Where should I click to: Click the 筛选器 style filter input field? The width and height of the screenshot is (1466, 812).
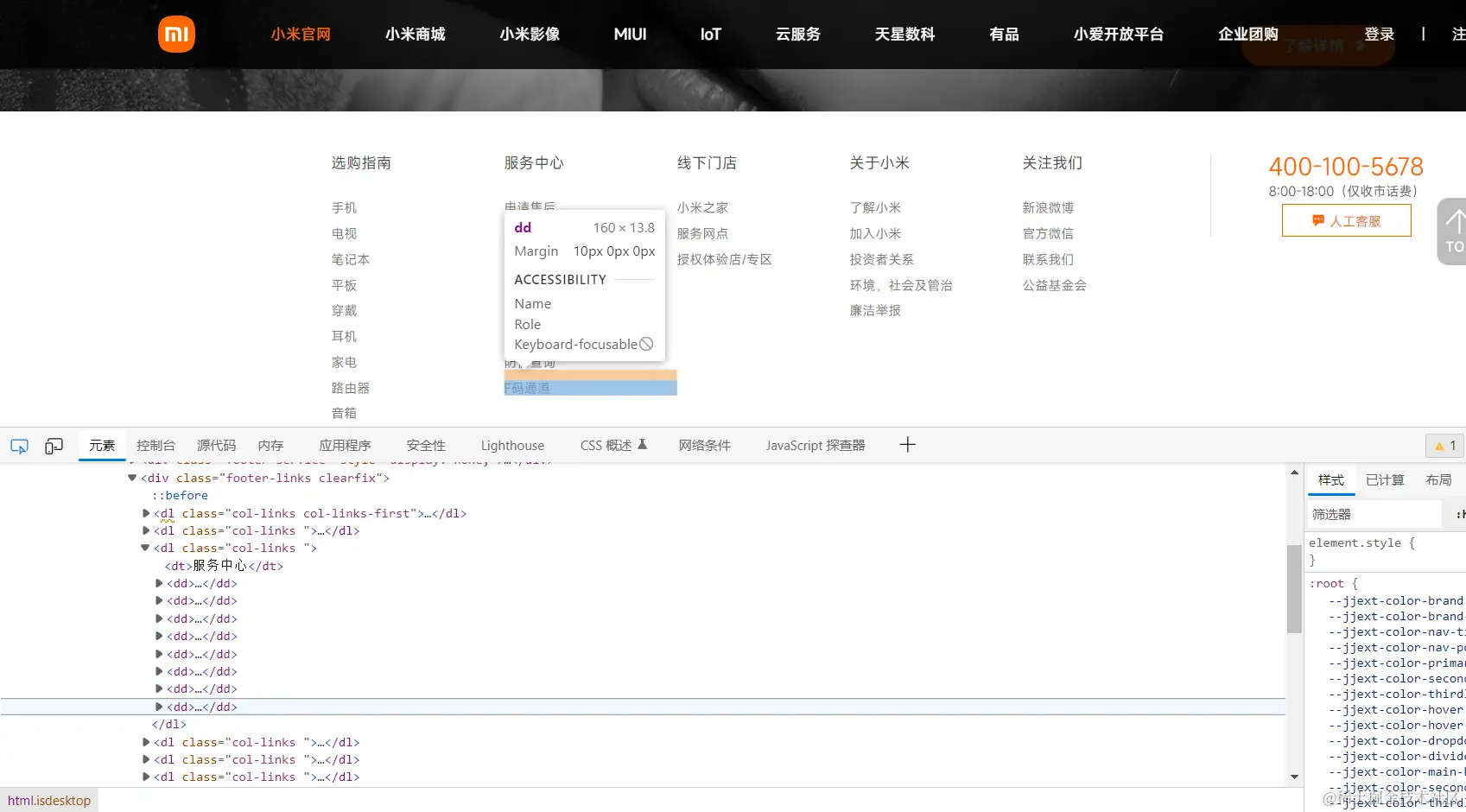click(1374, 514)
